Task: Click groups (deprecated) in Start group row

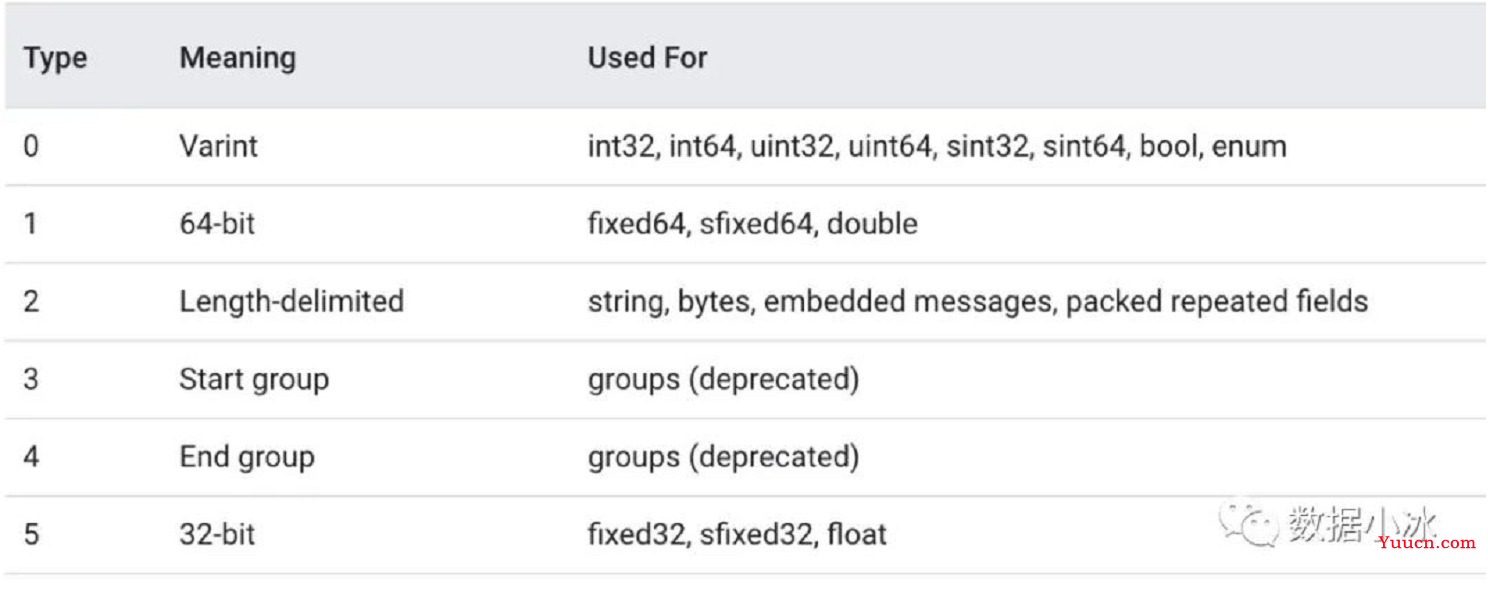Action: click(x=723, y=379)
